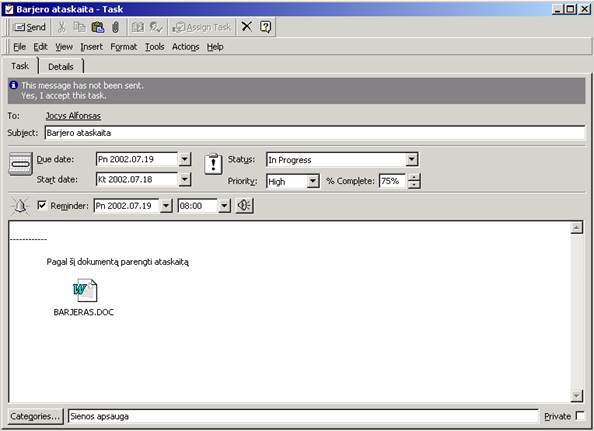Click the Paste clipboard icon

[98, 27]
